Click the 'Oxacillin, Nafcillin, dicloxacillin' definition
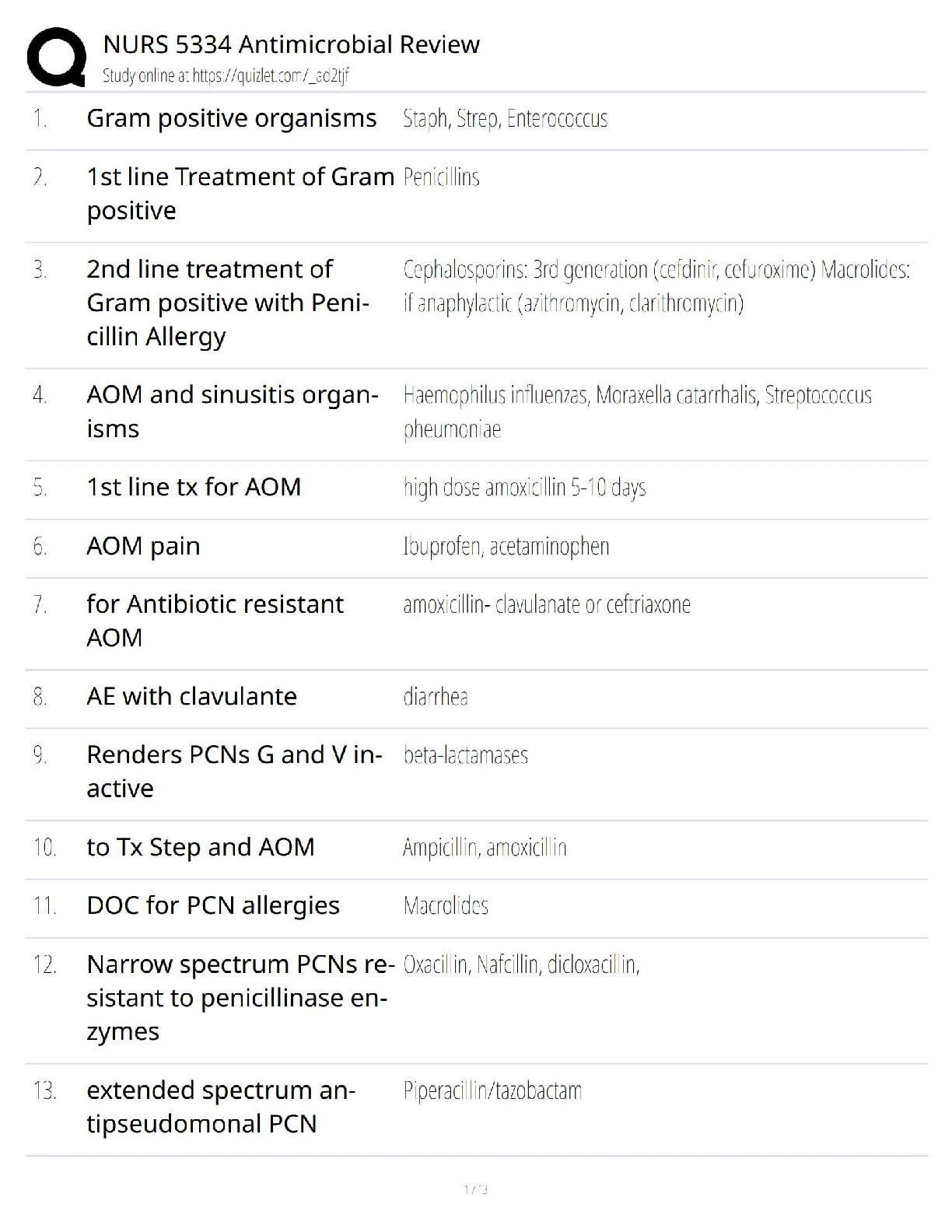The width and height of the screenshot is (952, 1232). [521, 964]
